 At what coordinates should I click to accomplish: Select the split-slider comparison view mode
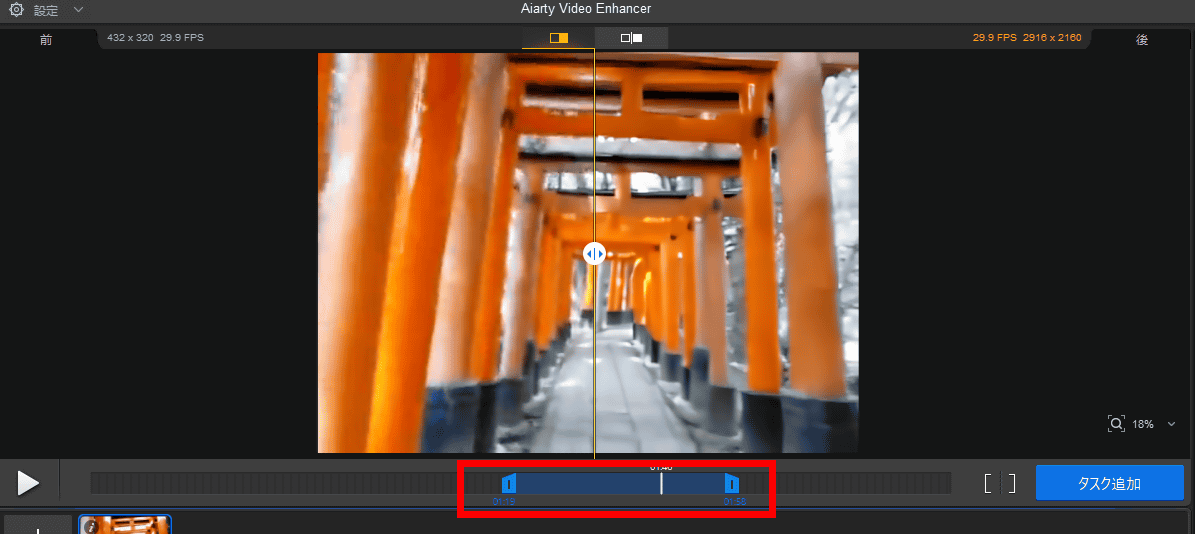(558, 39)
